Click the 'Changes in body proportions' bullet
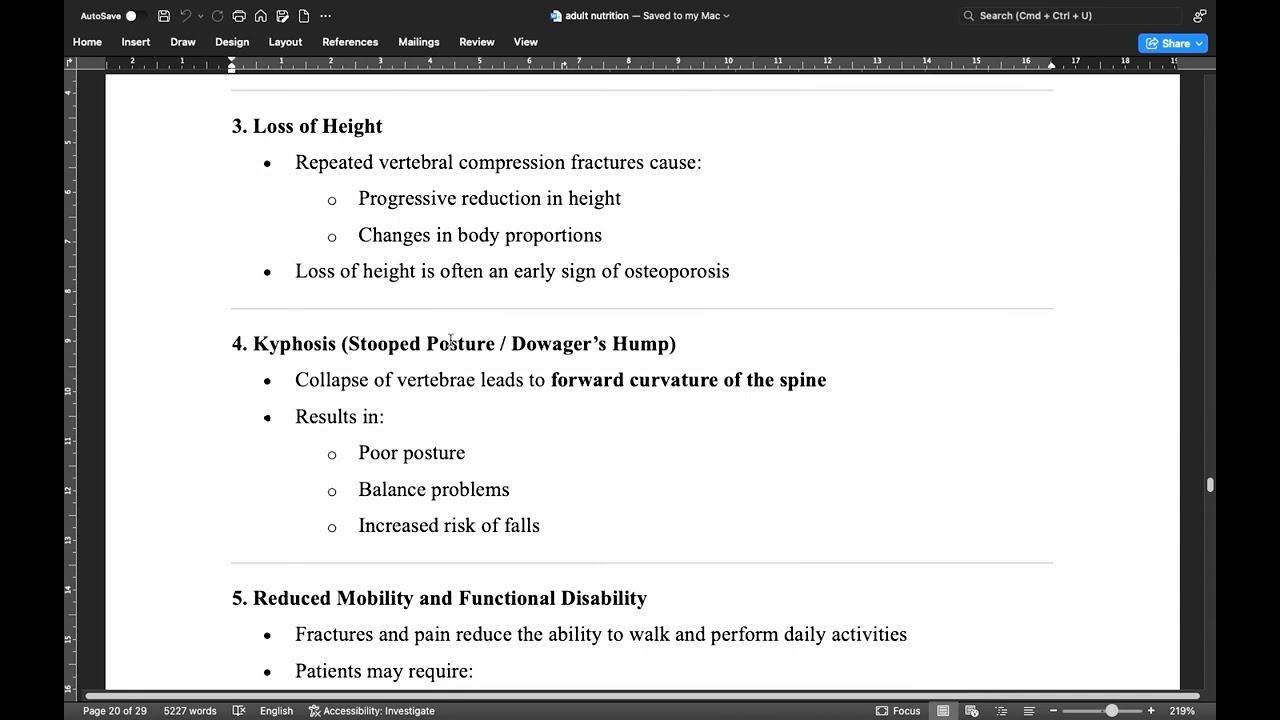Viewport: 1280px width, 720px height. [480, 235]
